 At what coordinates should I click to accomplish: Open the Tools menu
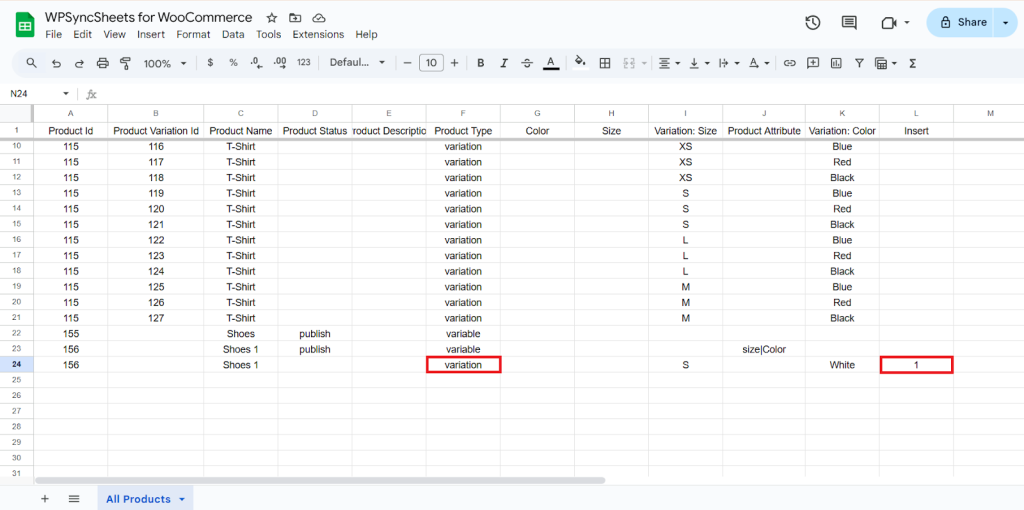coord(268,35)
